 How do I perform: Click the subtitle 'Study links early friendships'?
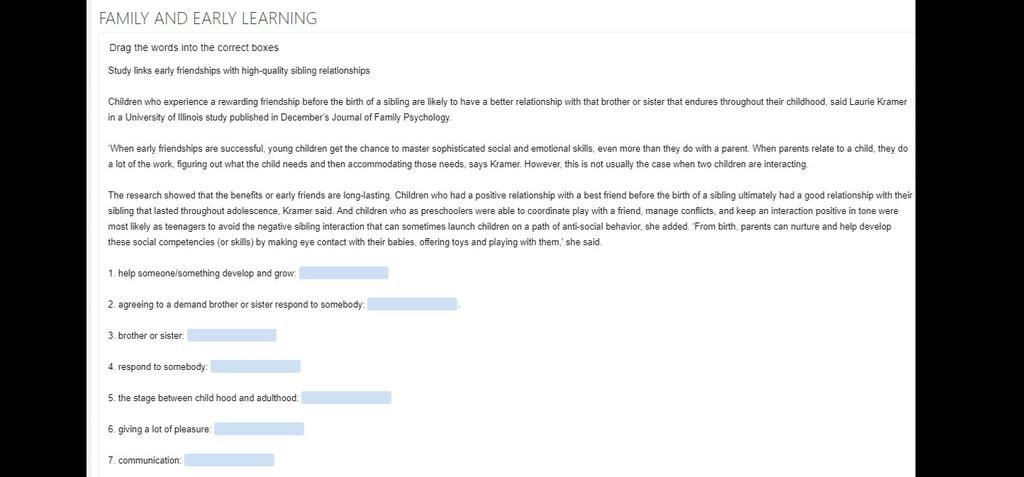[239, 71]
